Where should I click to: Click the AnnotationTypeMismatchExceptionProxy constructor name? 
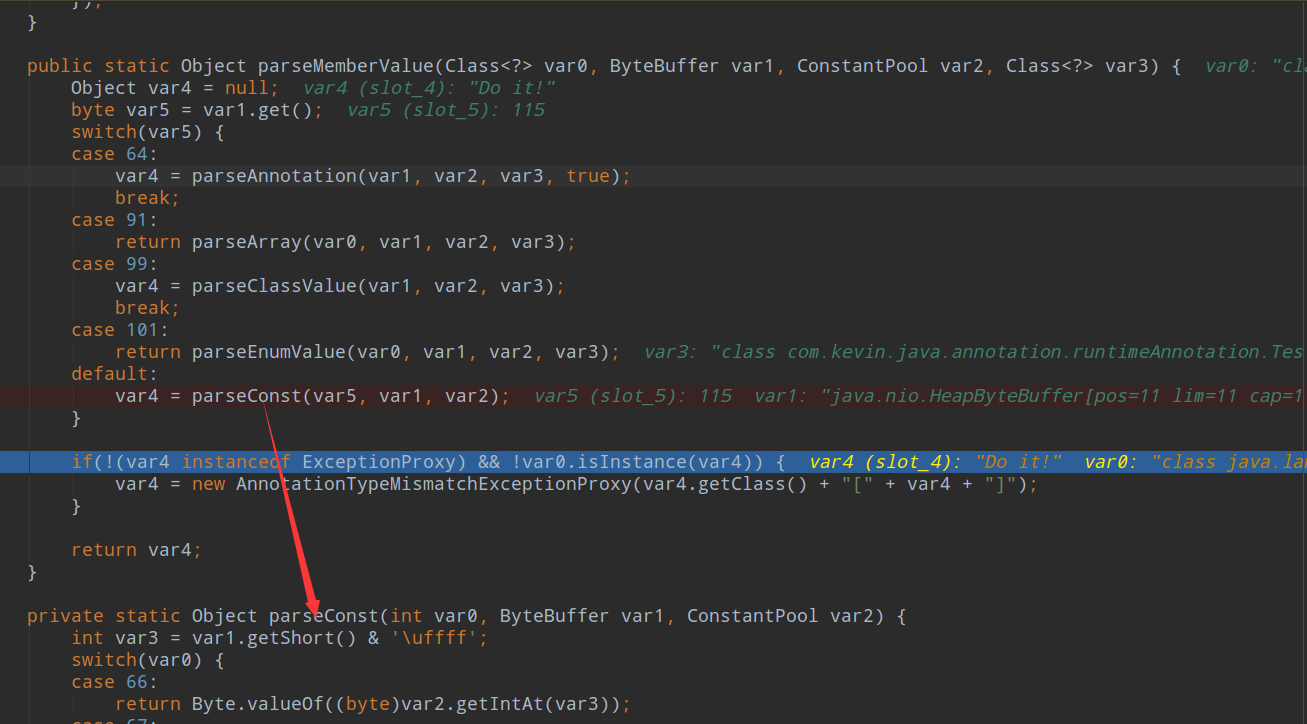[x=434, y=484]
